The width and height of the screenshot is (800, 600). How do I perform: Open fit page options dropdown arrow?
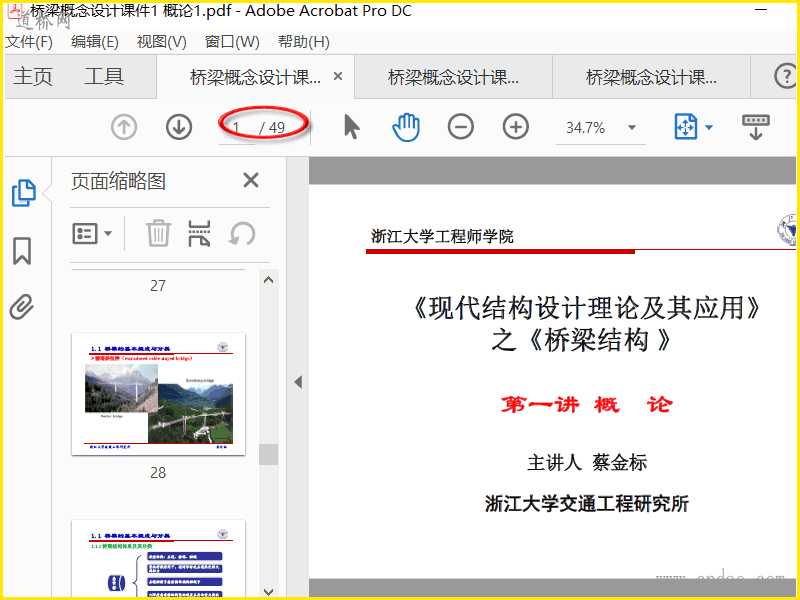tap(709, 128)
